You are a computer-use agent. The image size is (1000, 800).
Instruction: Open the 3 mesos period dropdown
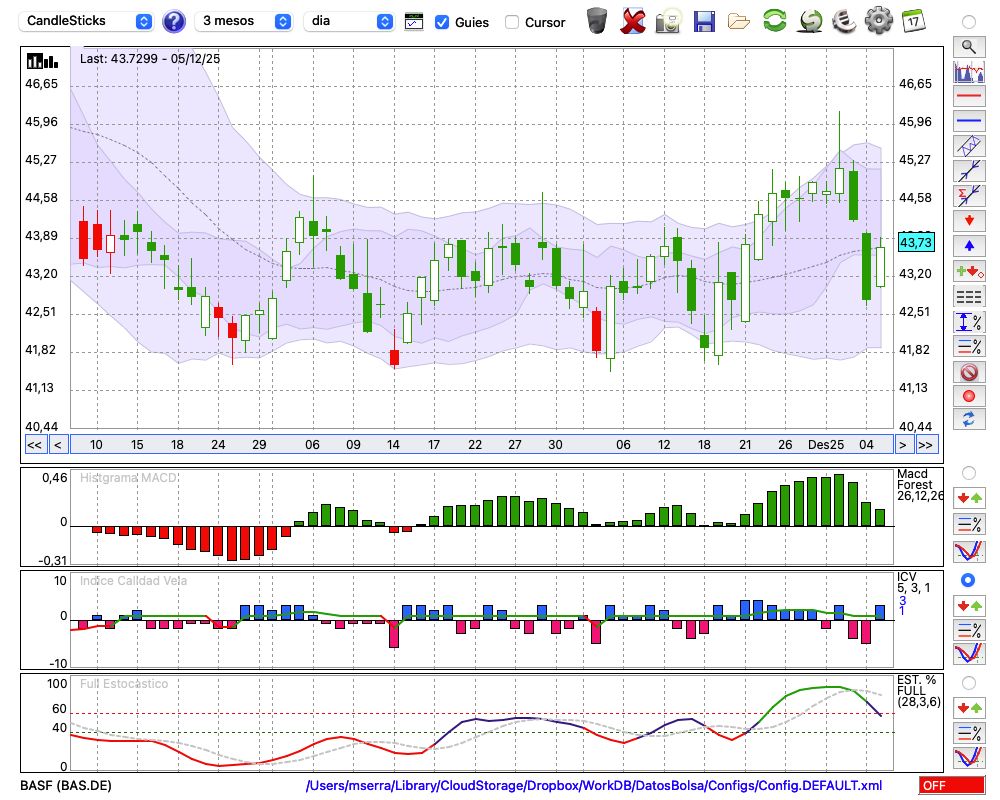pos(245,21)
